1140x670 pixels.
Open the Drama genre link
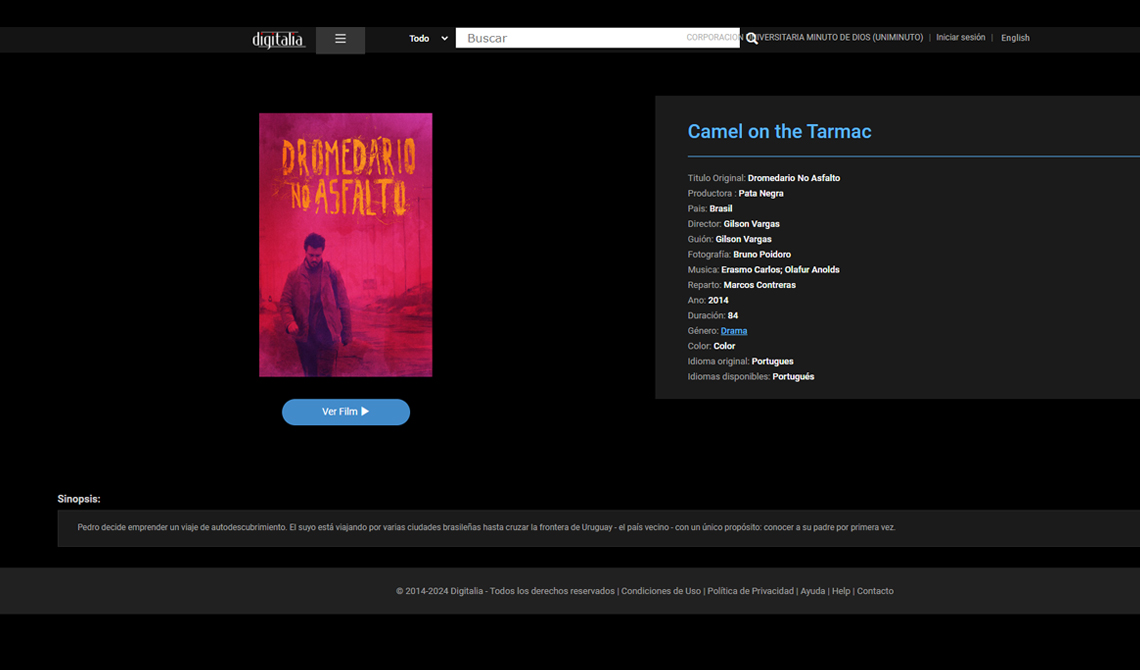(x=734, y=331)
